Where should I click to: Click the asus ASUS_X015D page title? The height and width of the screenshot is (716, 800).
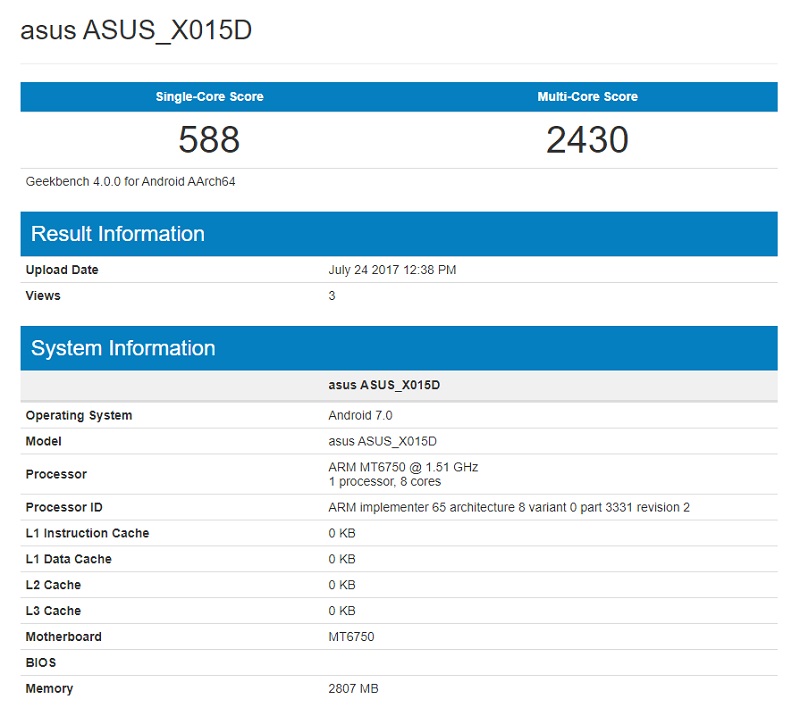[x=137, y=30]
